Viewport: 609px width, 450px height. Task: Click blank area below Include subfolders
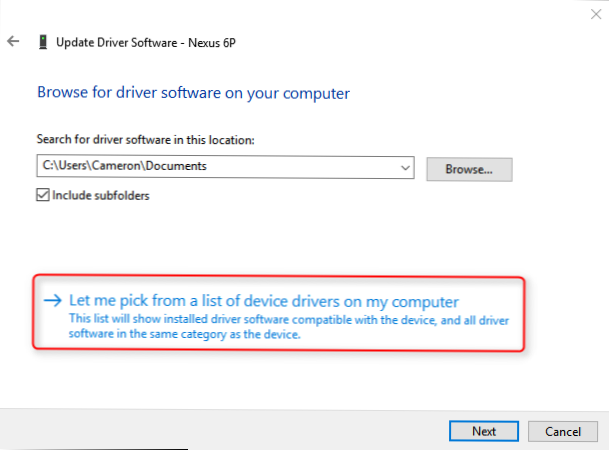click(200, 240)
